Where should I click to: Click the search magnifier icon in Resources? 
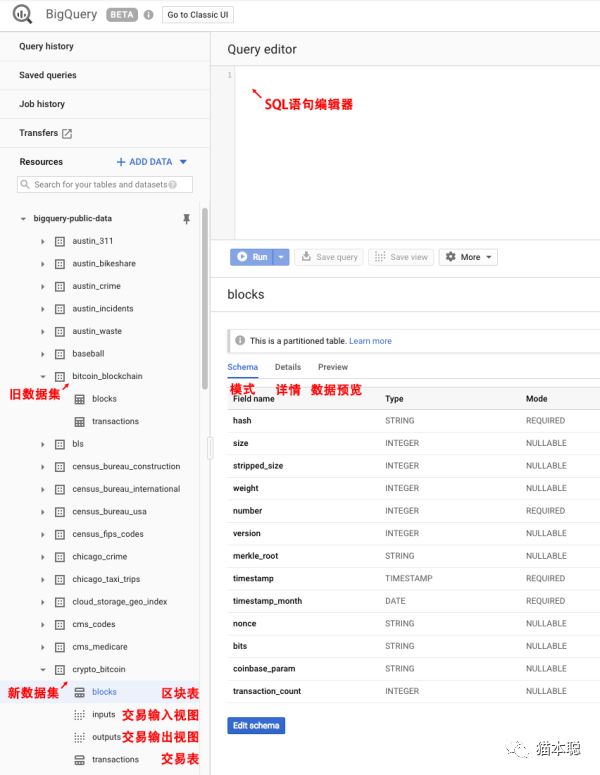coord(25,184)
